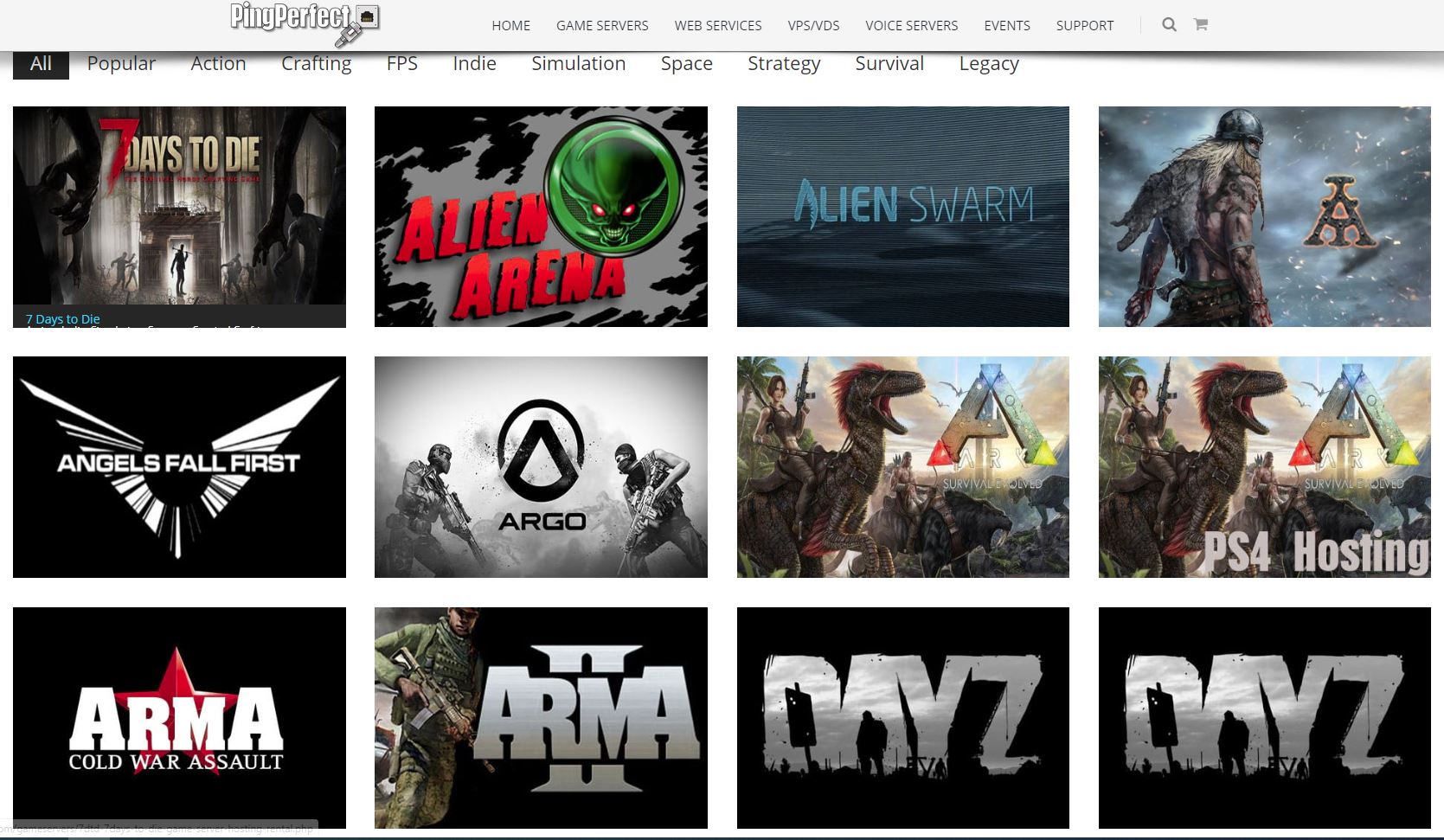Open the Angels Fall First thumbnail
The image size is (1444, 840).
click(179, 466)
